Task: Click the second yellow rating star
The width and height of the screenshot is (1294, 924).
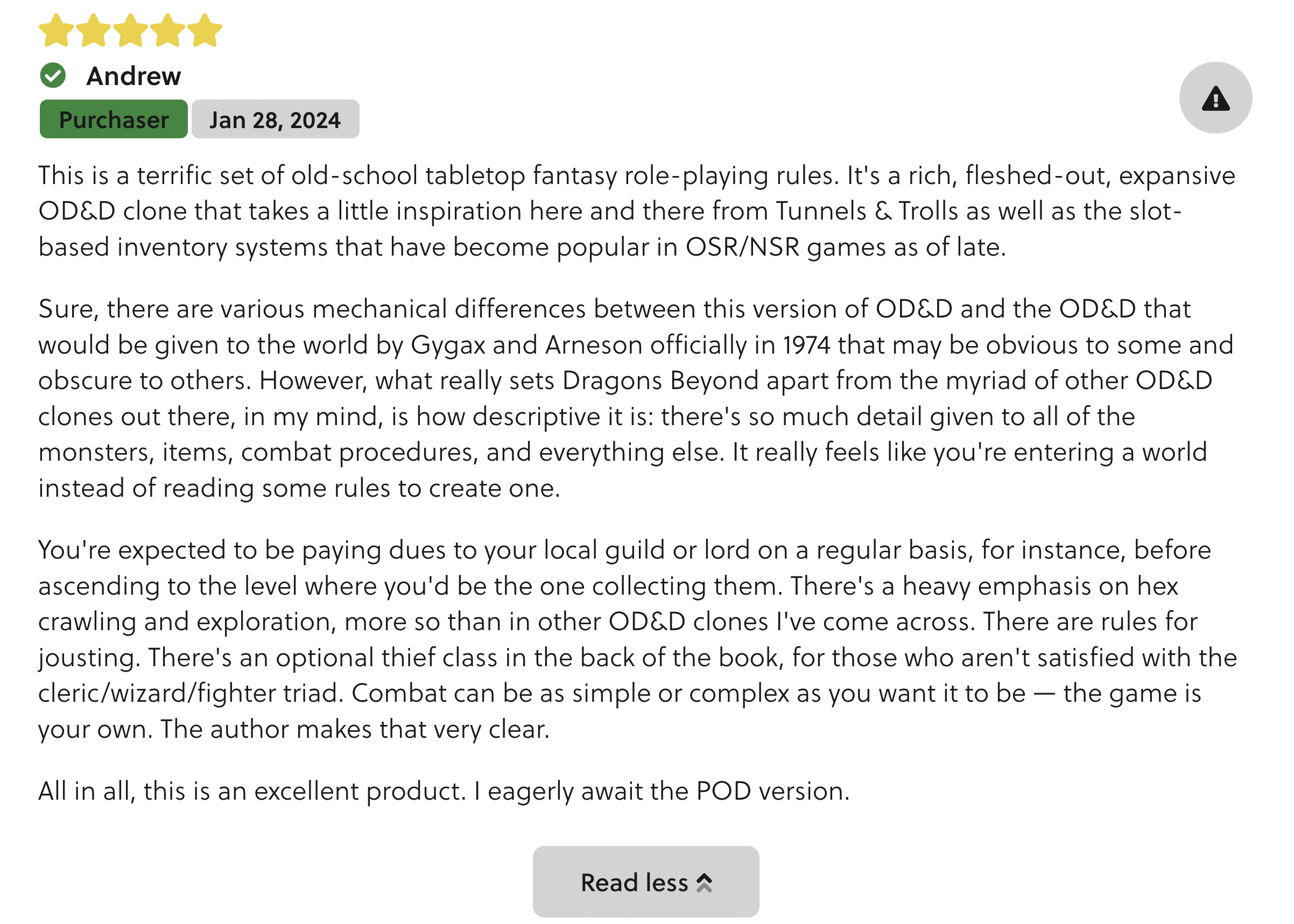Action: [x=93, y=31]
